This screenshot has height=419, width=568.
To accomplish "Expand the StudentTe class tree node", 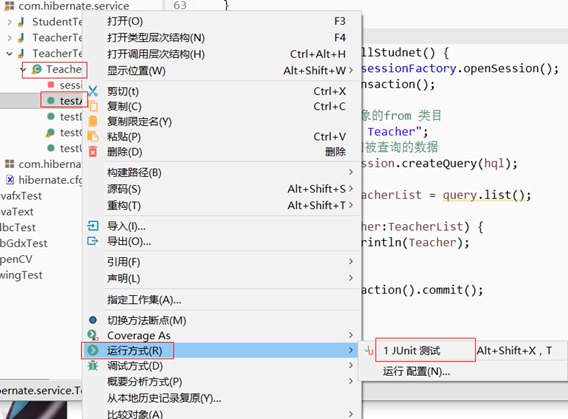I will tap(10, 22).
